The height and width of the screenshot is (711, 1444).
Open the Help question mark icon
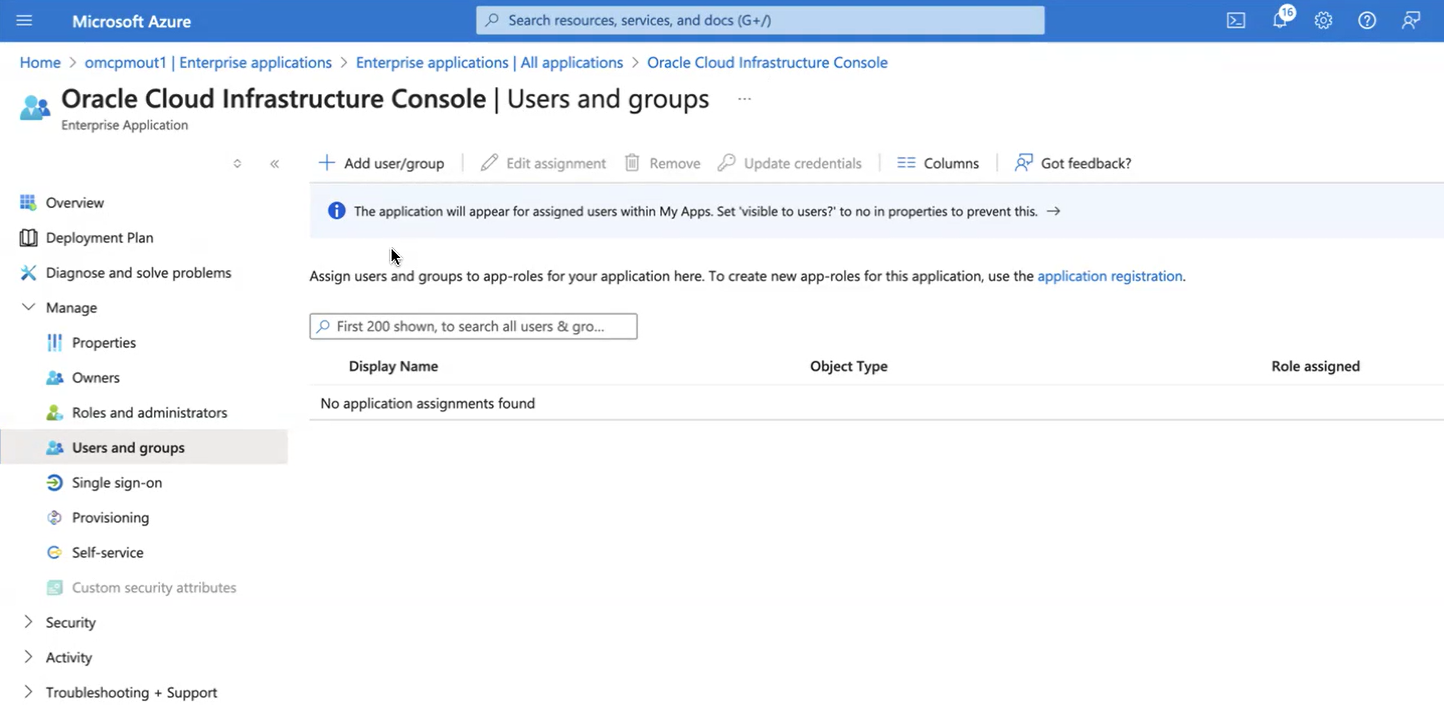tap(1367, 20)
